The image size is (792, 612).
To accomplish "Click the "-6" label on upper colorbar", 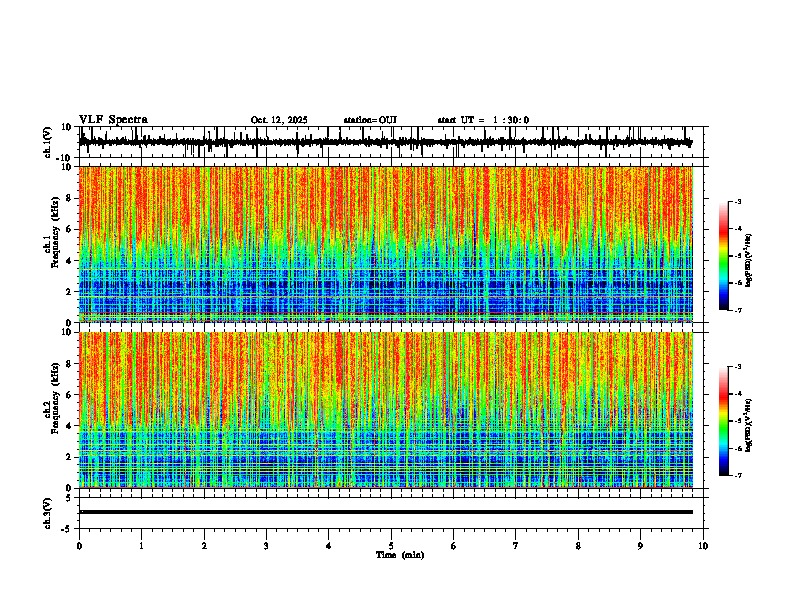I will point(738,283).
